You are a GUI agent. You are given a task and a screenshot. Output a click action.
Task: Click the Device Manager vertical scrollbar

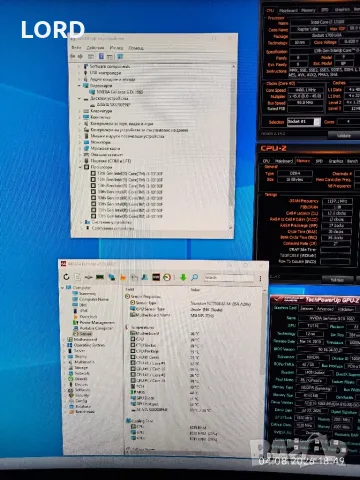231,147
